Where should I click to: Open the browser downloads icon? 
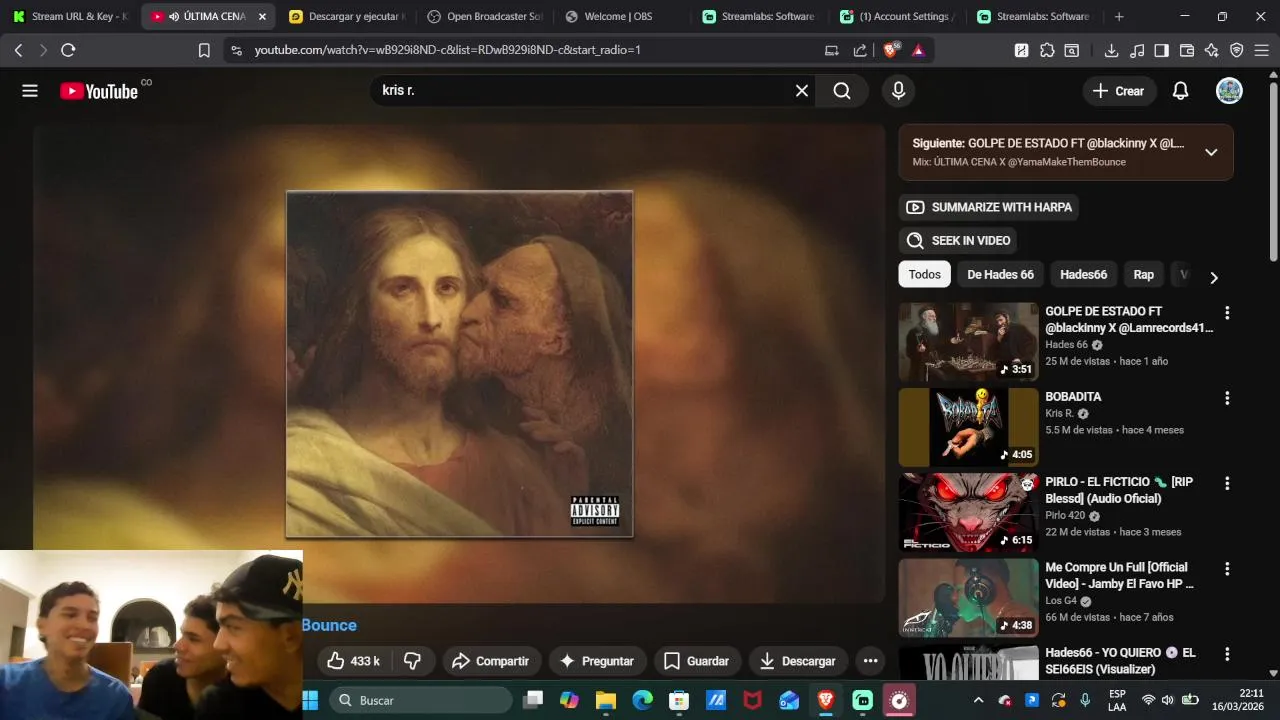(1111, 50)
